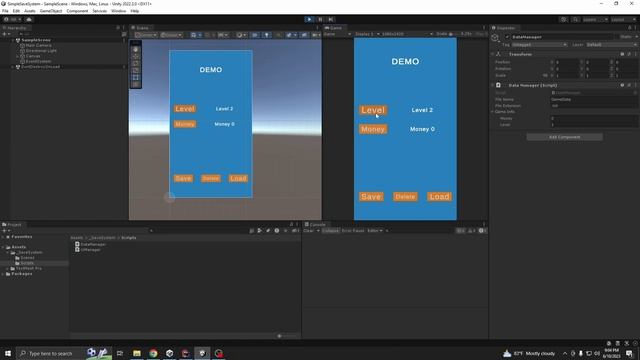Select the Move tool in Scene overlay
This screenshot has width=640, height=360.
click(136, 56)
